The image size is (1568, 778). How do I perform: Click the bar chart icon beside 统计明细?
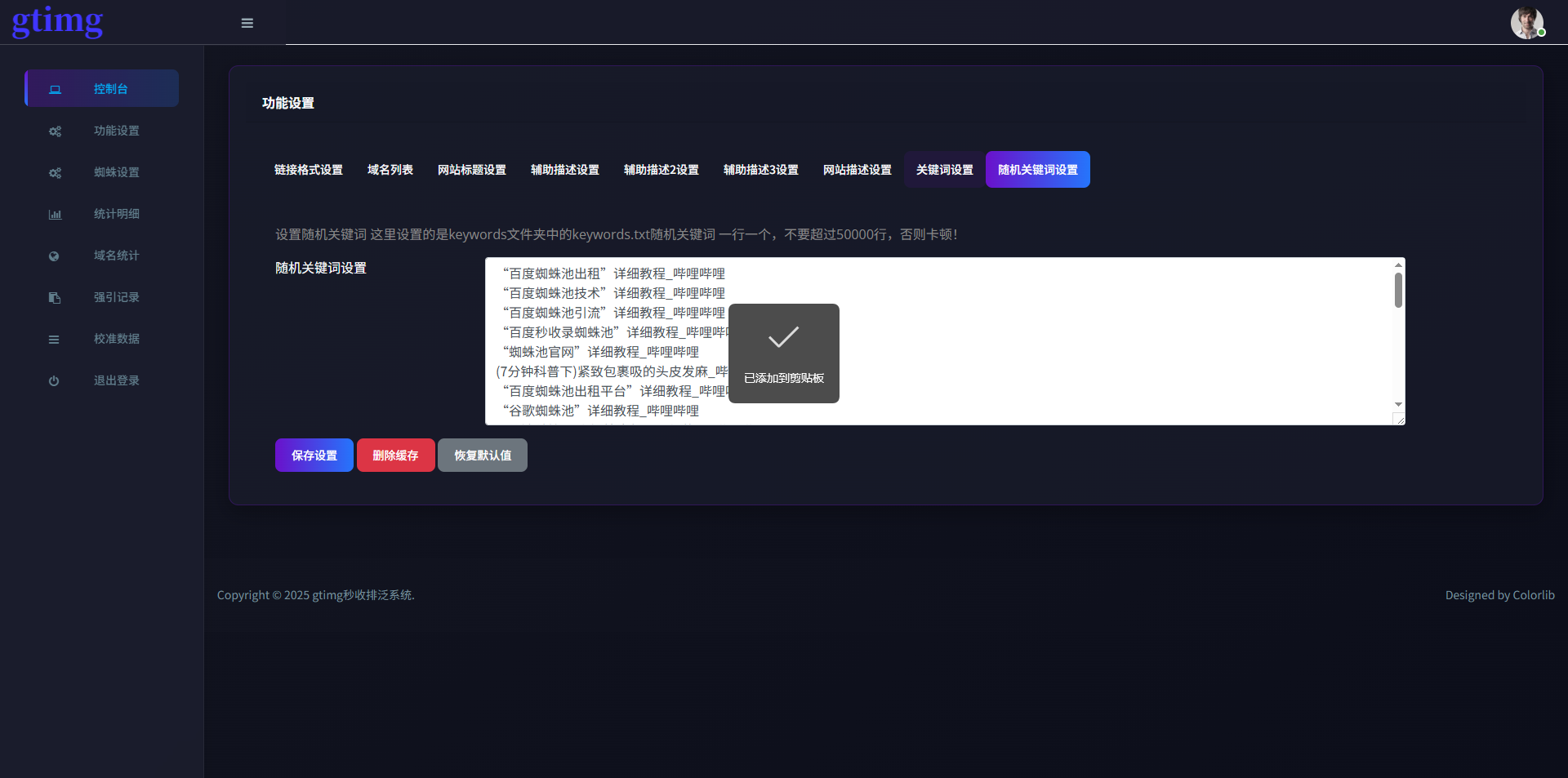(55, 214)
